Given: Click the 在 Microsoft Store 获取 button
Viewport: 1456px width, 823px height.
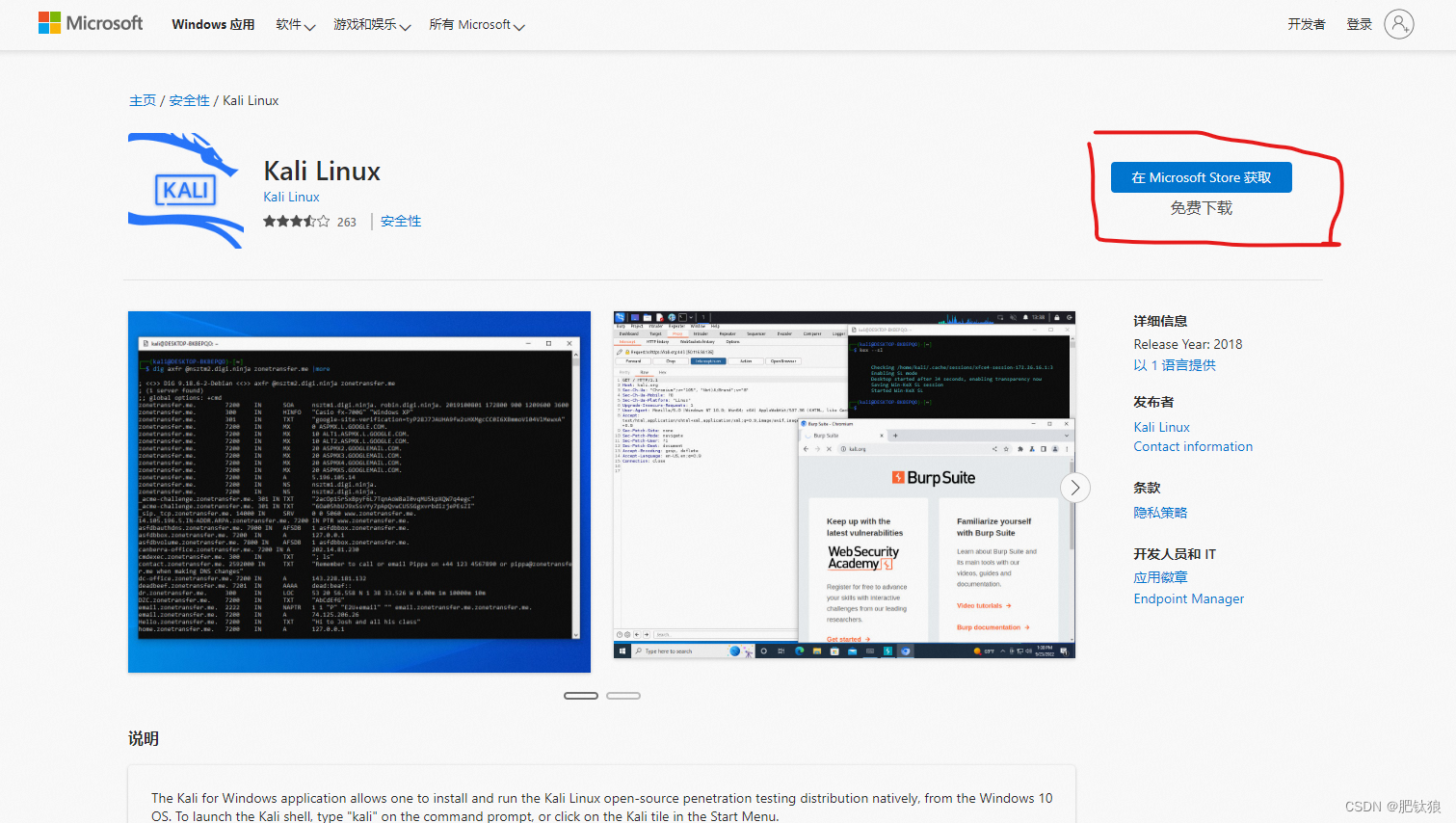Looking at the screenshot, I should [x=1201, y=177].
